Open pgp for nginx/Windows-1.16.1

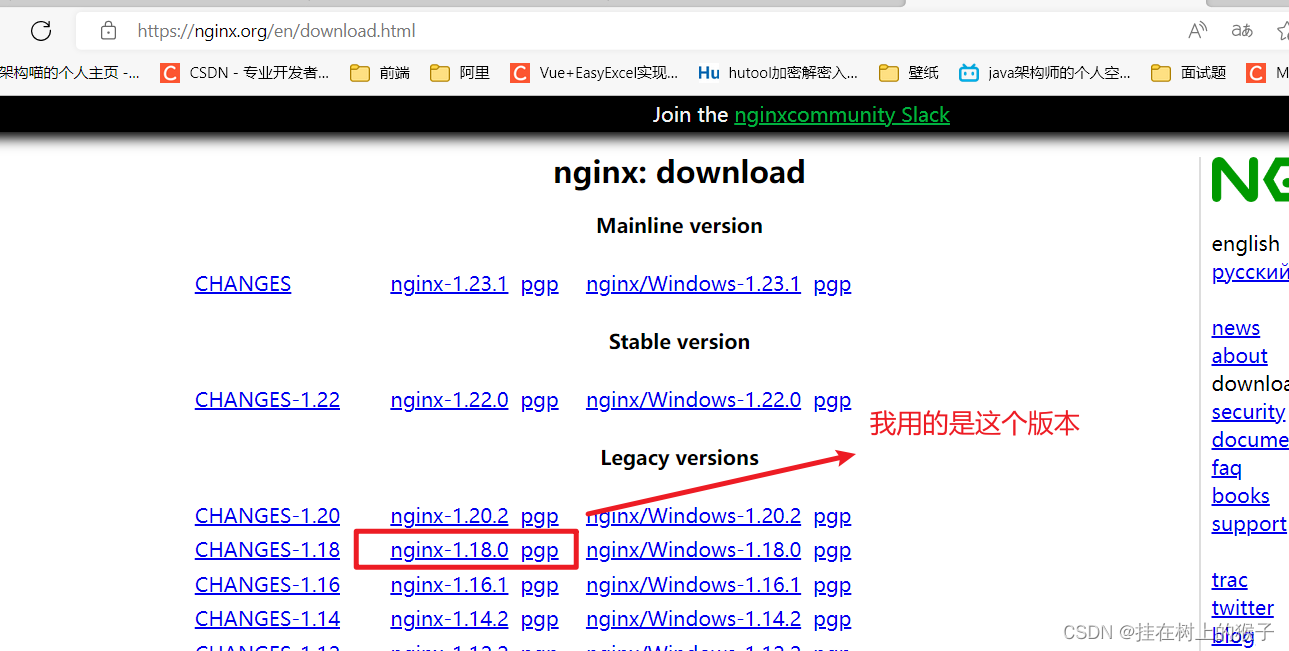[832, 585]
